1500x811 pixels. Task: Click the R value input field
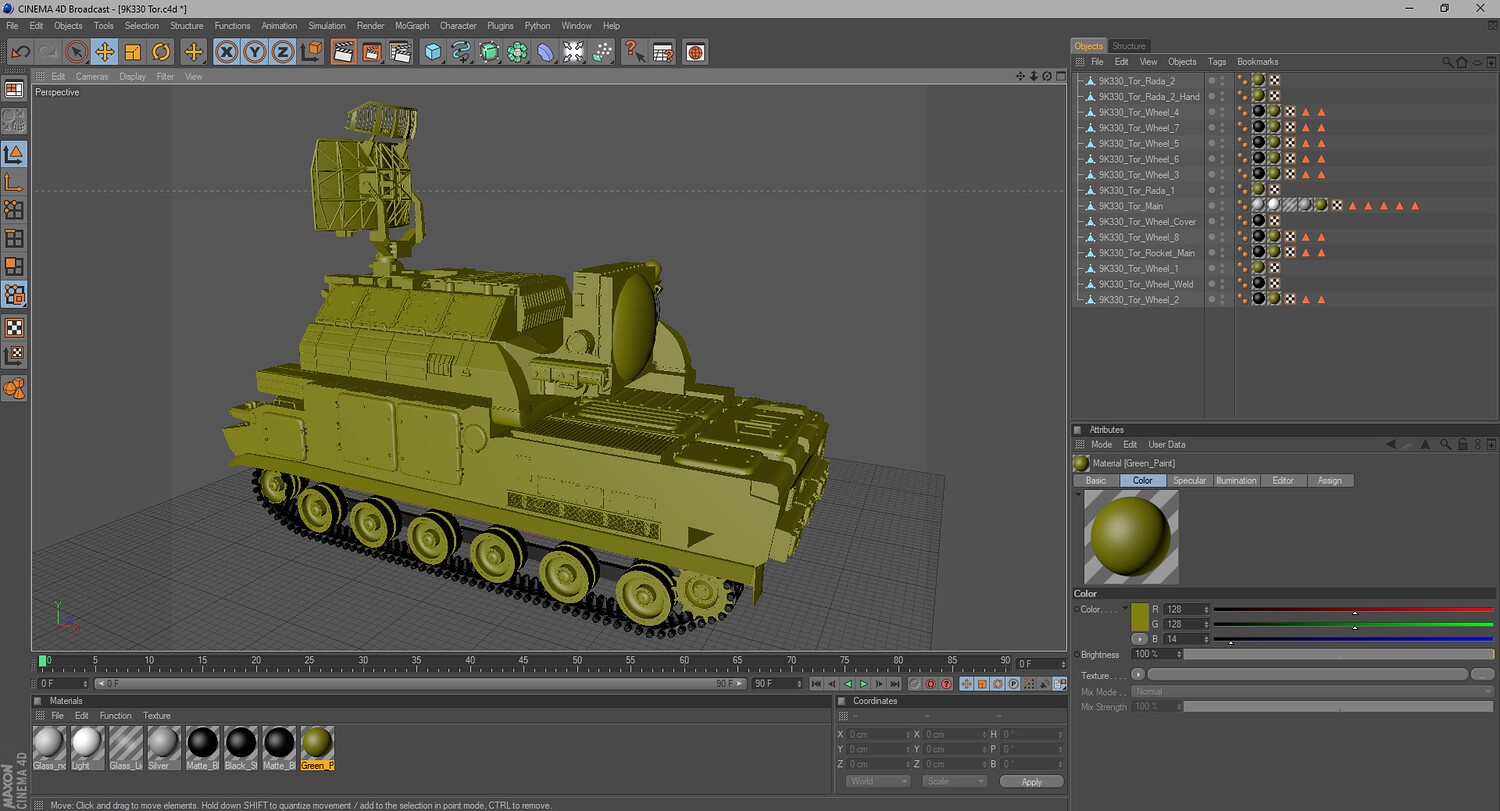[1187, 609]
